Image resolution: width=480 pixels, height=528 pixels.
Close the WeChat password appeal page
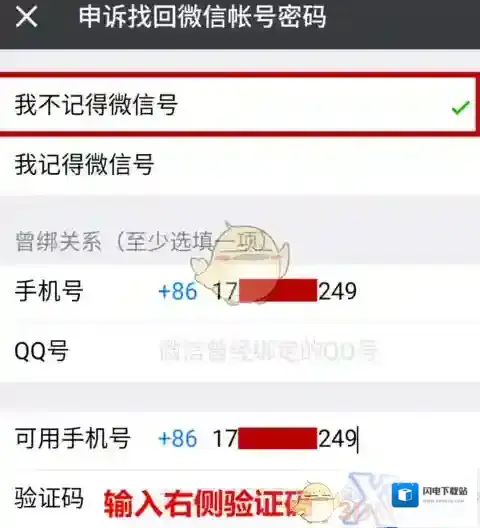[x=26, y=17]
